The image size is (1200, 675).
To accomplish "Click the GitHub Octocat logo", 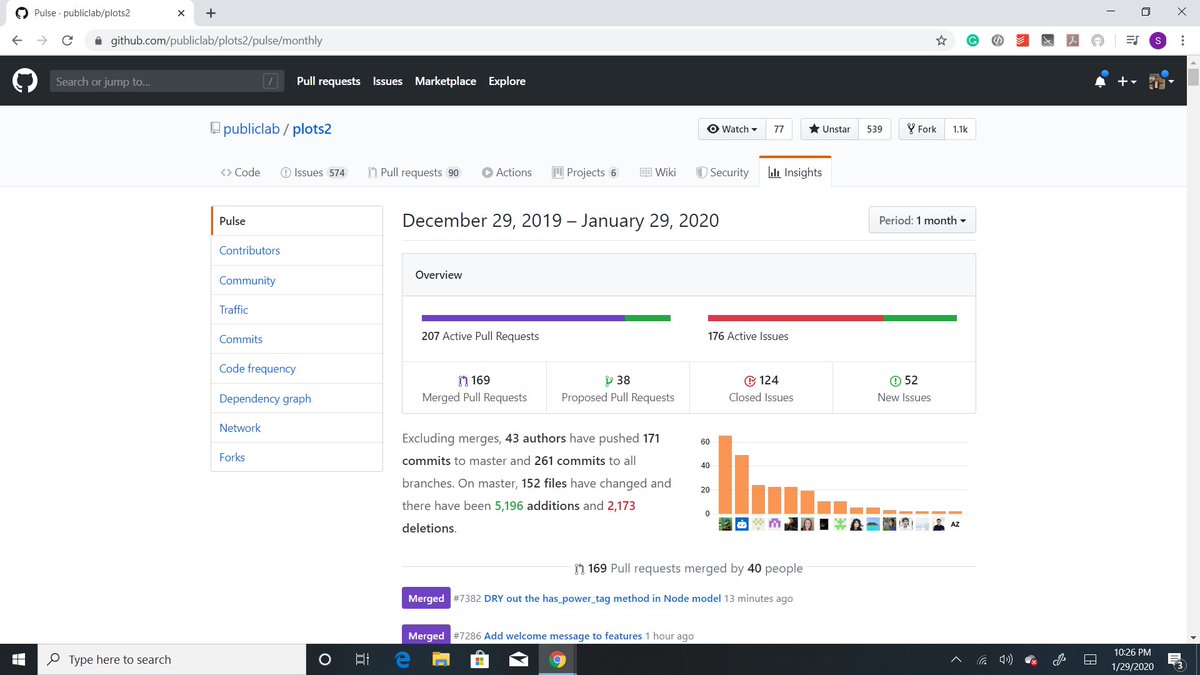I will tap(25, 81).
